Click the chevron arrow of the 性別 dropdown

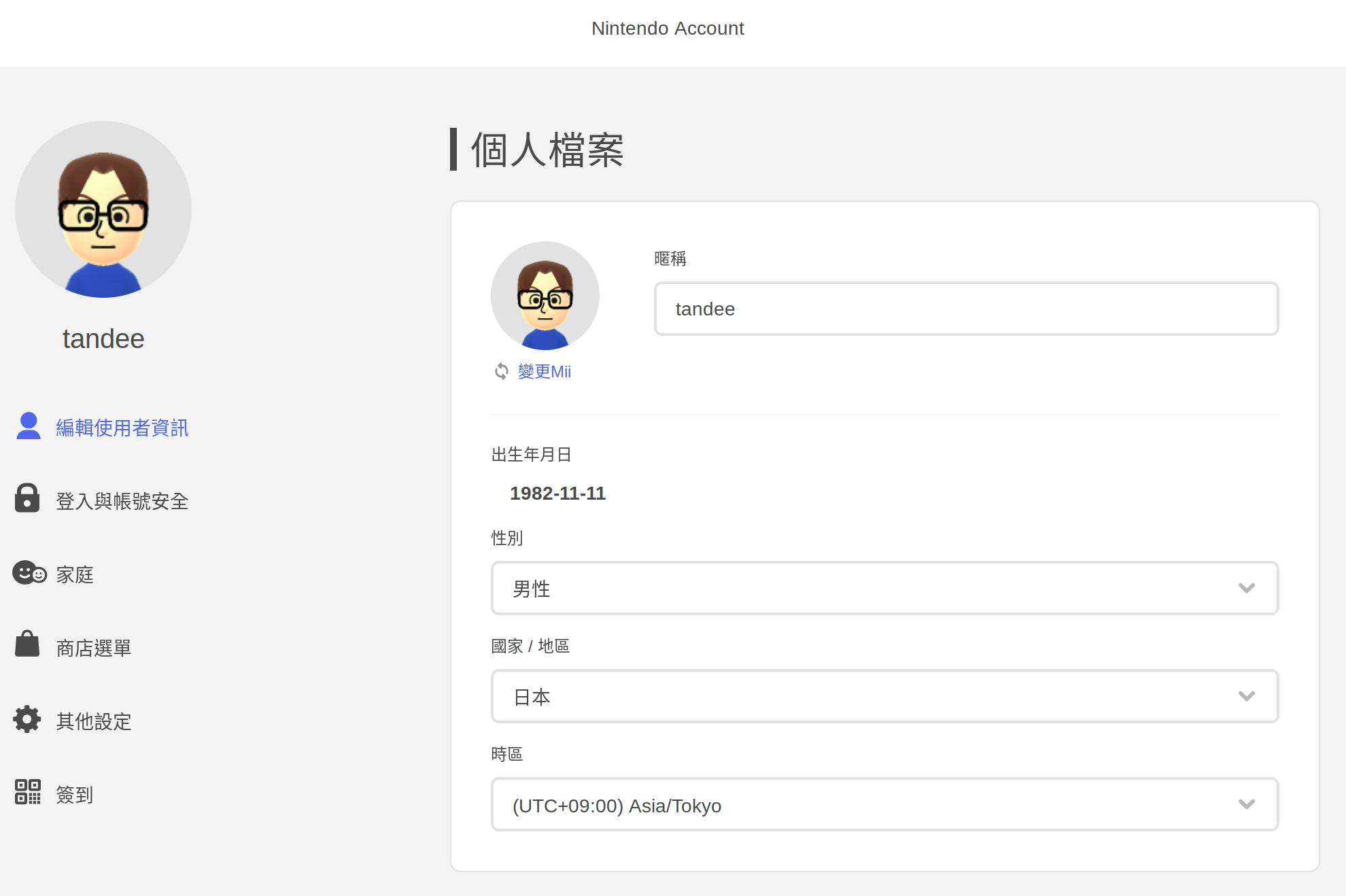point(1246,588)
